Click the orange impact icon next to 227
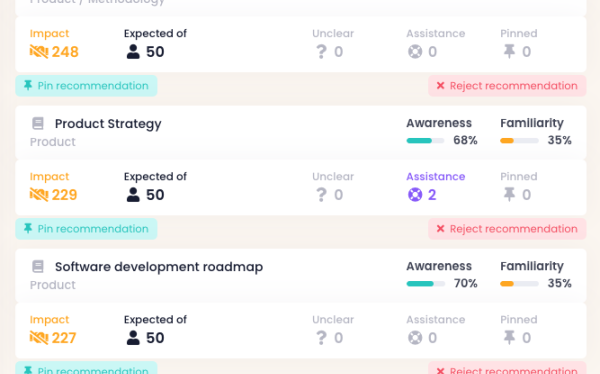The height and width of the screenshot is (374, 600). (x=39, y=338)
